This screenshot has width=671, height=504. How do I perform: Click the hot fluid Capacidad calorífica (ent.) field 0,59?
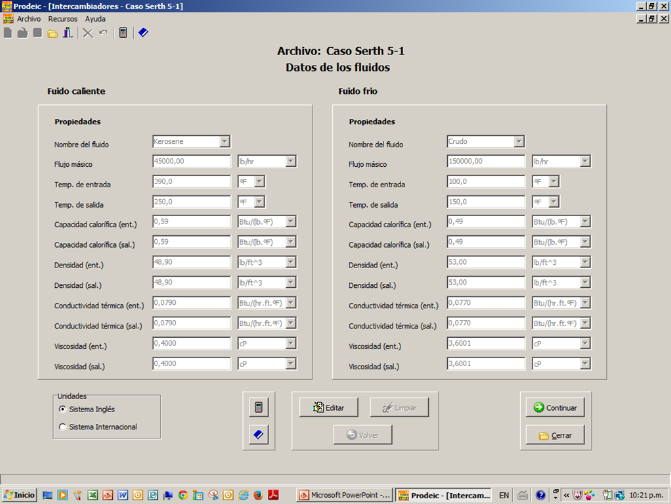(x=191, y=222)
